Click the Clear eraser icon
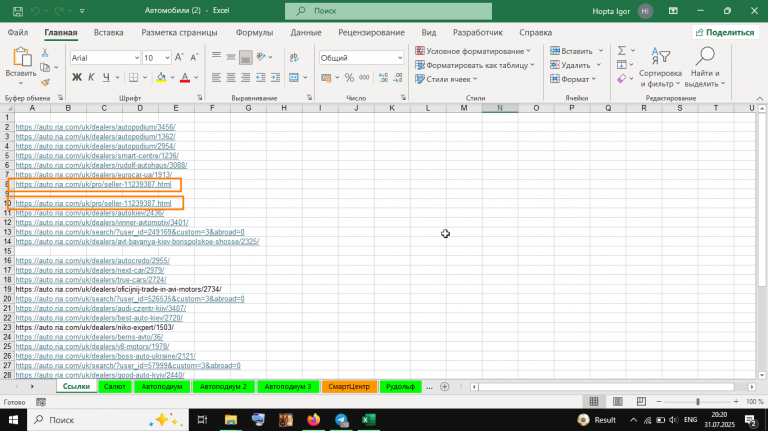Viewport: 768px width, 431px height. [x=622, y=78]
